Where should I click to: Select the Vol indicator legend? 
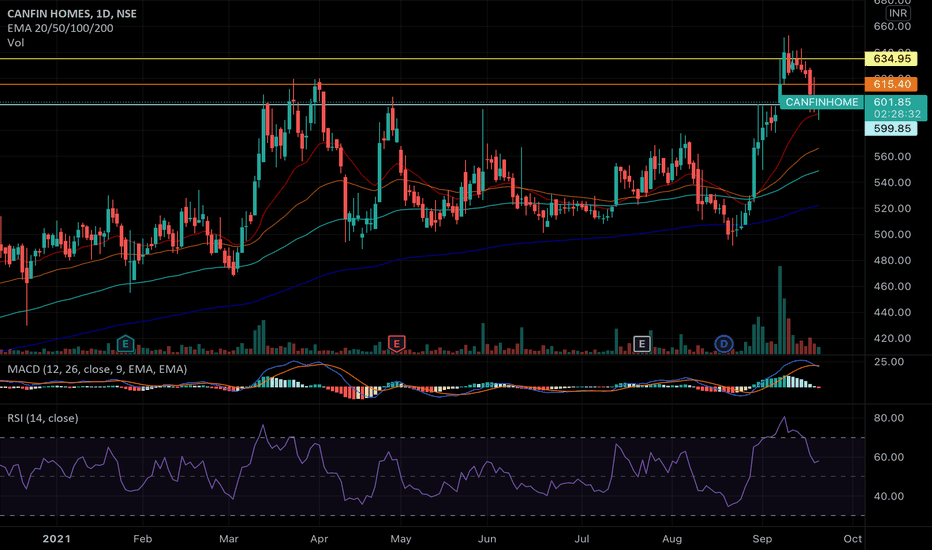click(15, 43)
